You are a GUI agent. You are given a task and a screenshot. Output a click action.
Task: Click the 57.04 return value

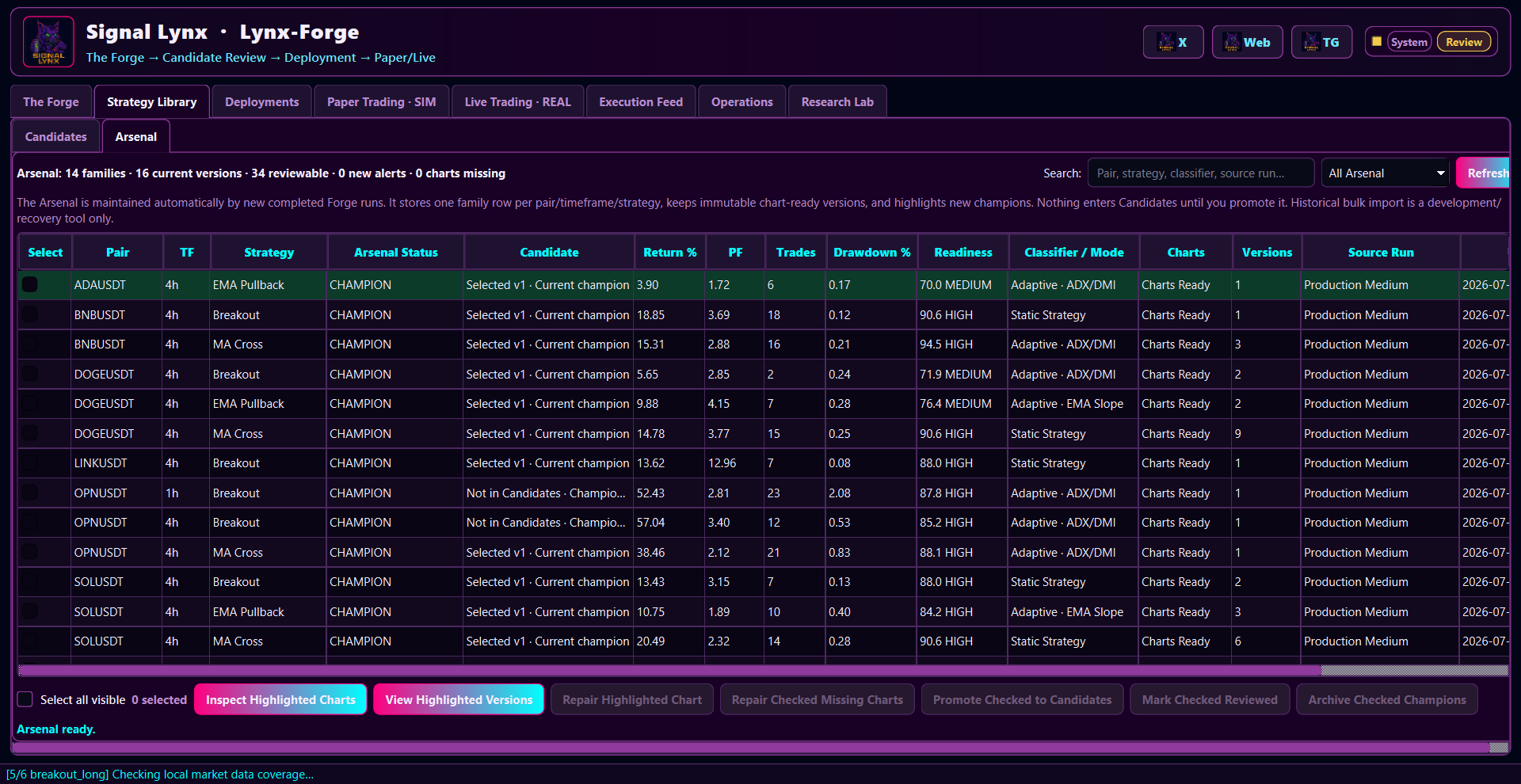pyautogui.click(x=650, y=522)
